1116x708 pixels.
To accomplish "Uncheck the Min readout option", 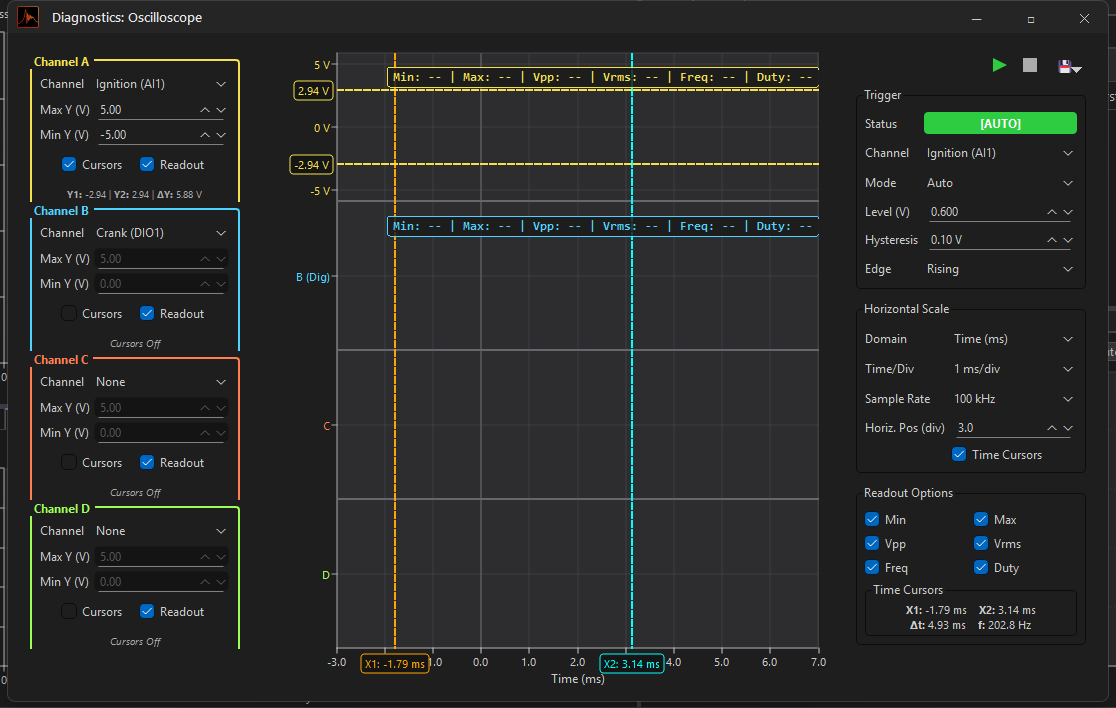I will pos(872,519).
